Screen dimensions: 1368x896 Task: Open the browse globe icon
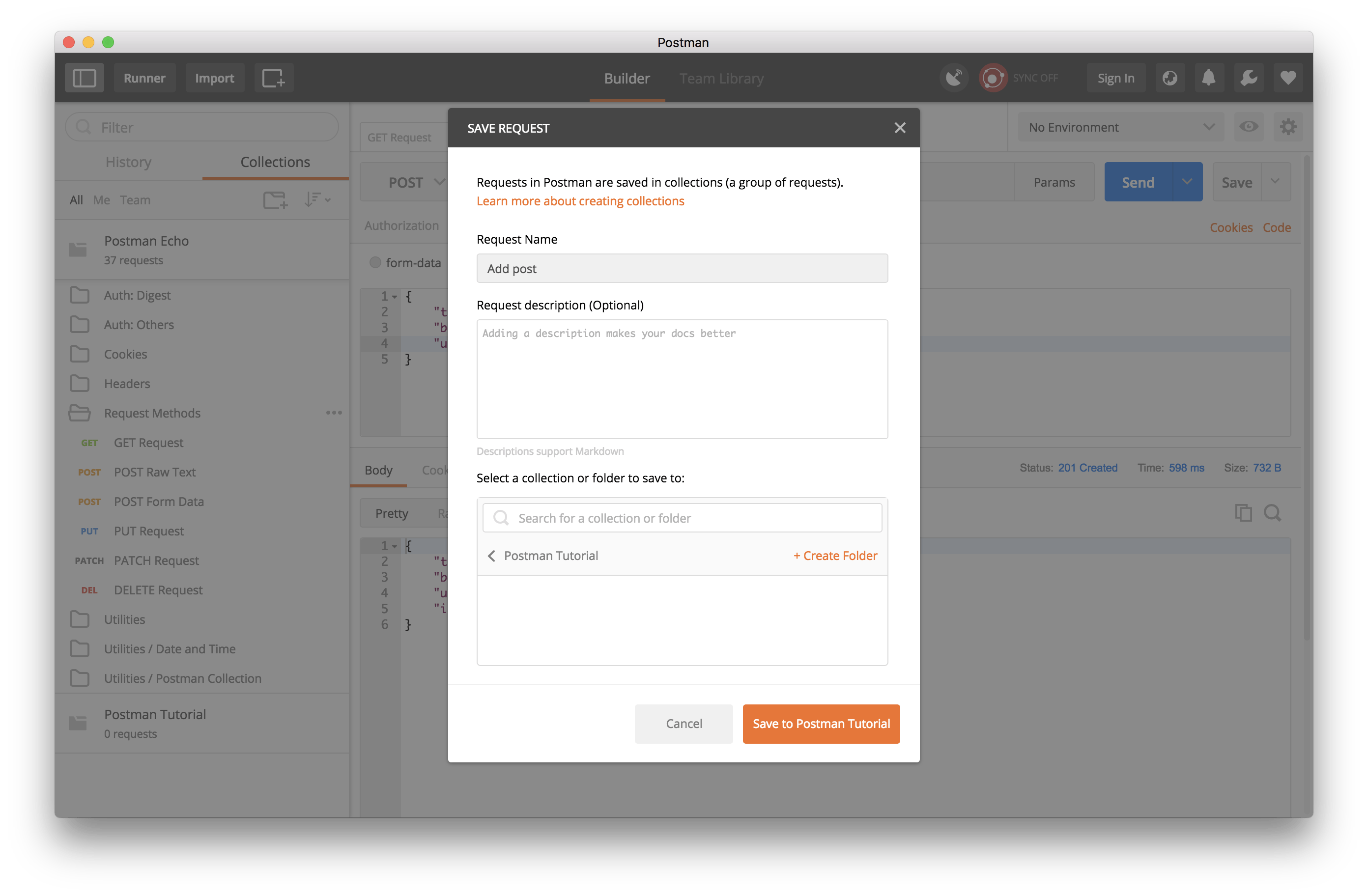pyautogui.click(x=1169, y=78)
